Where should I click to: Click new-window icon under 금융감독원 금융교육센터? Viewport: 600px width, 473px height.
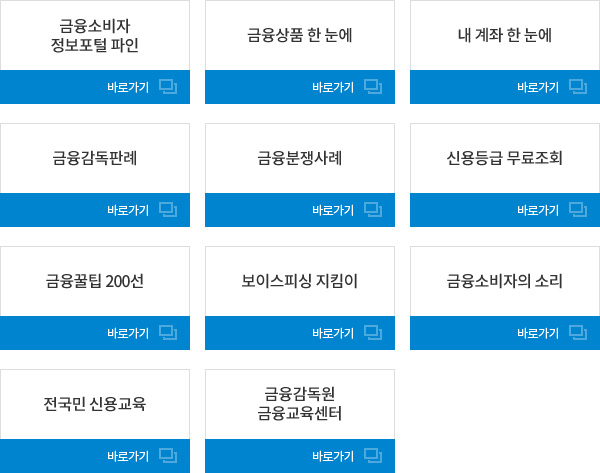pos(373,456)
